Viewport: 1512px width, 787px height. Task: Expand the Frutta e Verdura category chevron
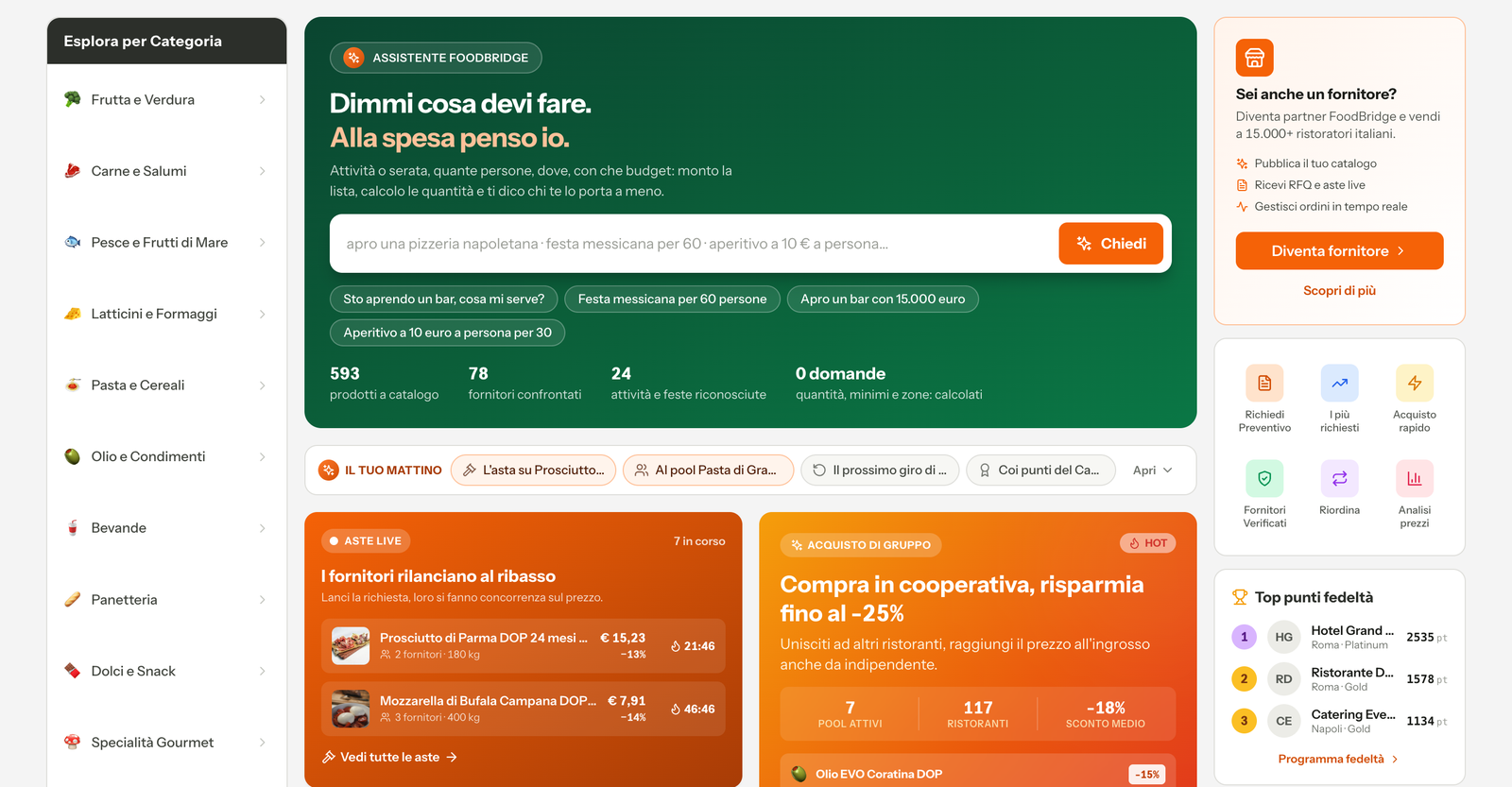point(262,100)
